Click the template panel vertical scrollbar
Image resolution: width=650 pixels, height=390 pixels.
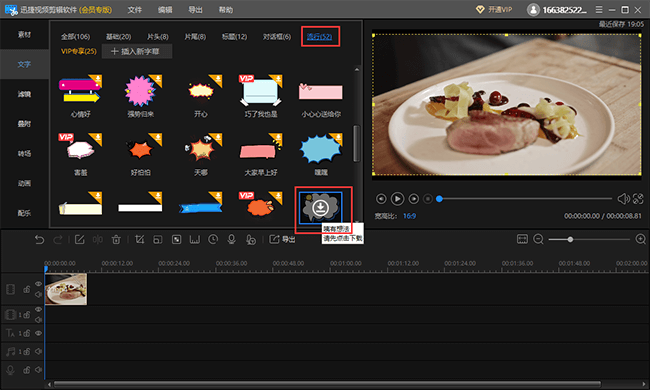pos(357,143)
